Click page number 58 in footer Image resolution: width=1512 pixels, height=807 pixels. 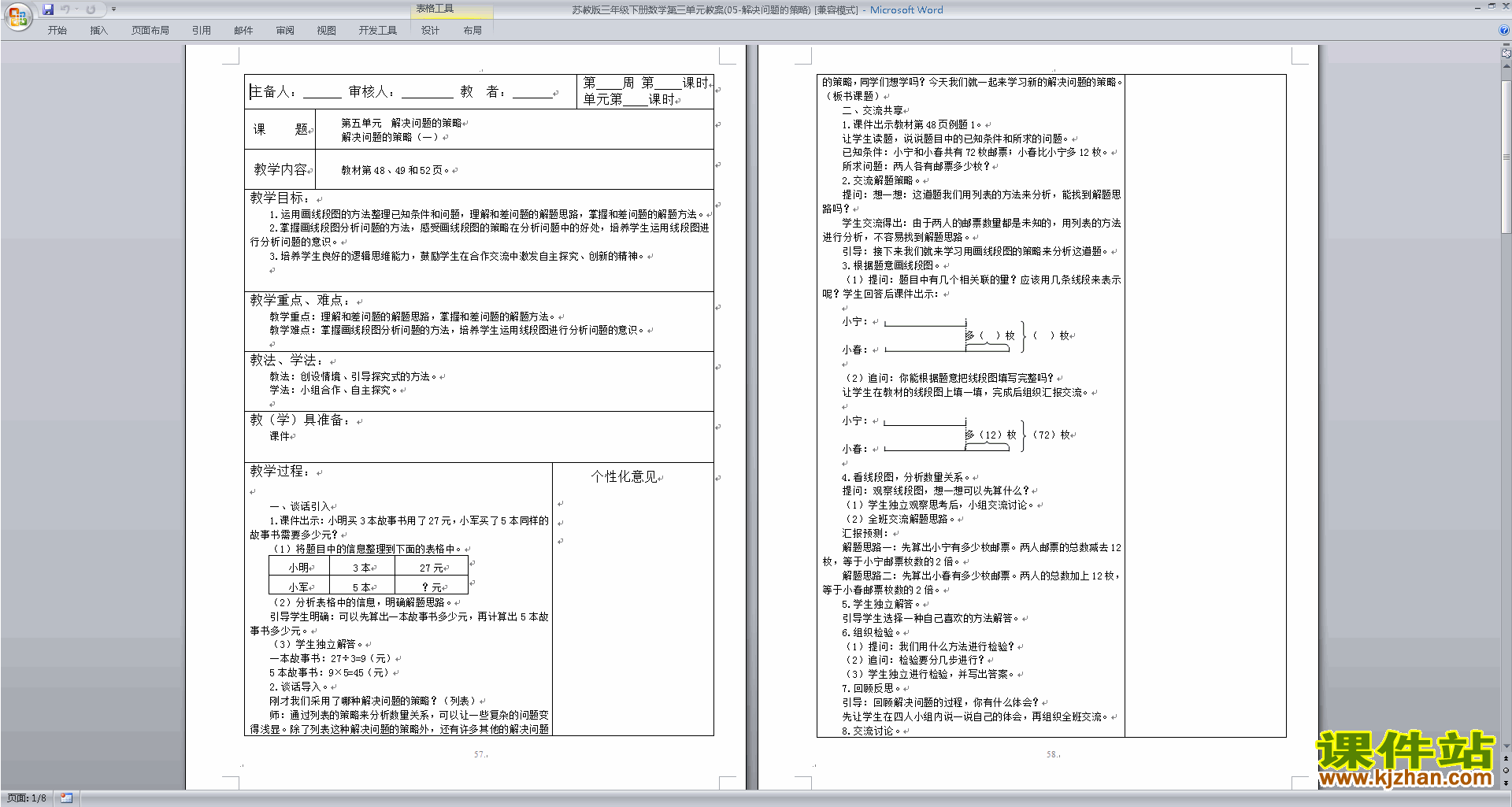point(1051,754)
